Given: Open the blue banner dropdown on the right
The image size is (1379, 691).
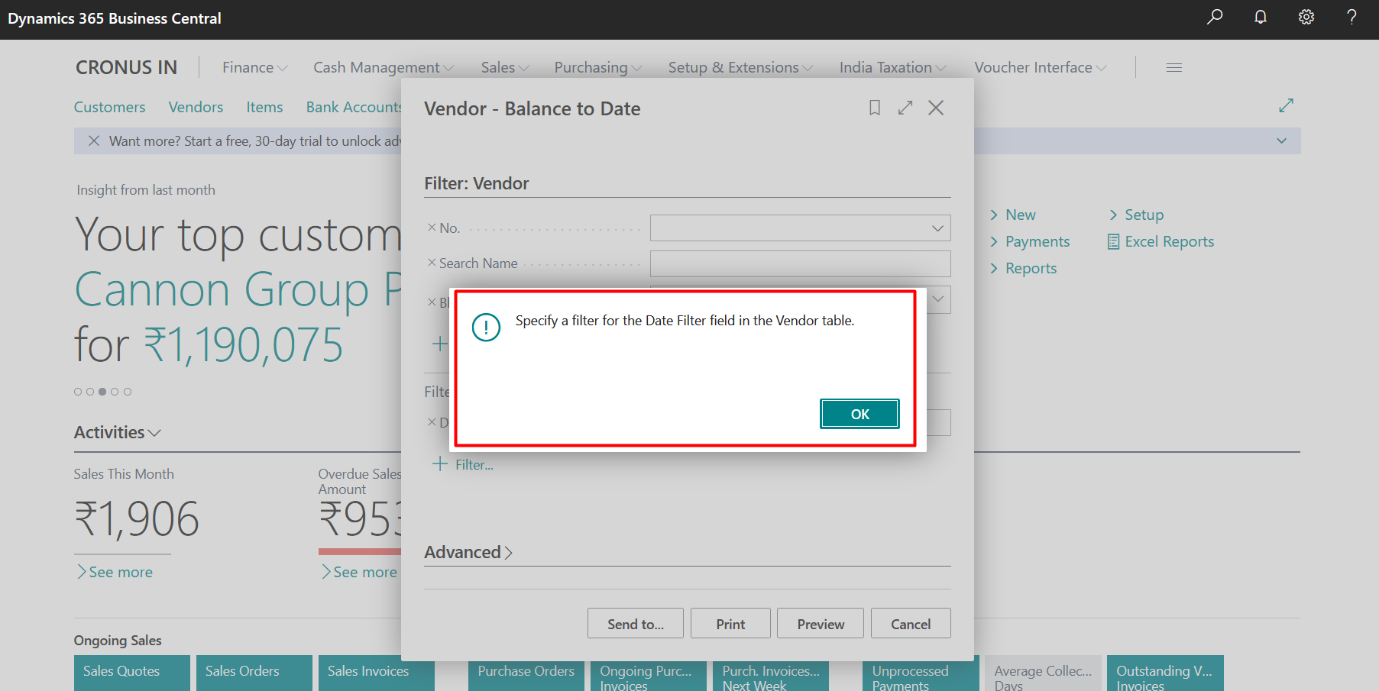Looking at the screenshot, I should pos(1281,140).
